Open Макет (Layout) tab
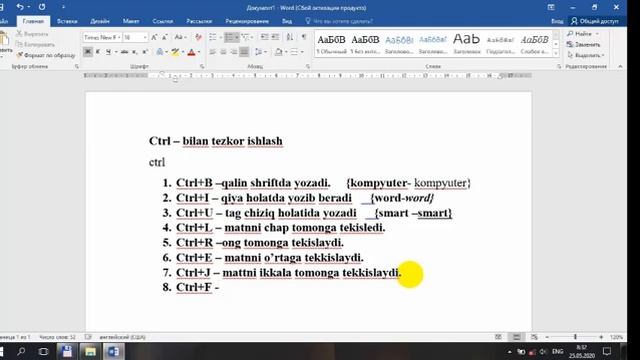The width and height of the screenshot is (640, 360). [131, 21]
